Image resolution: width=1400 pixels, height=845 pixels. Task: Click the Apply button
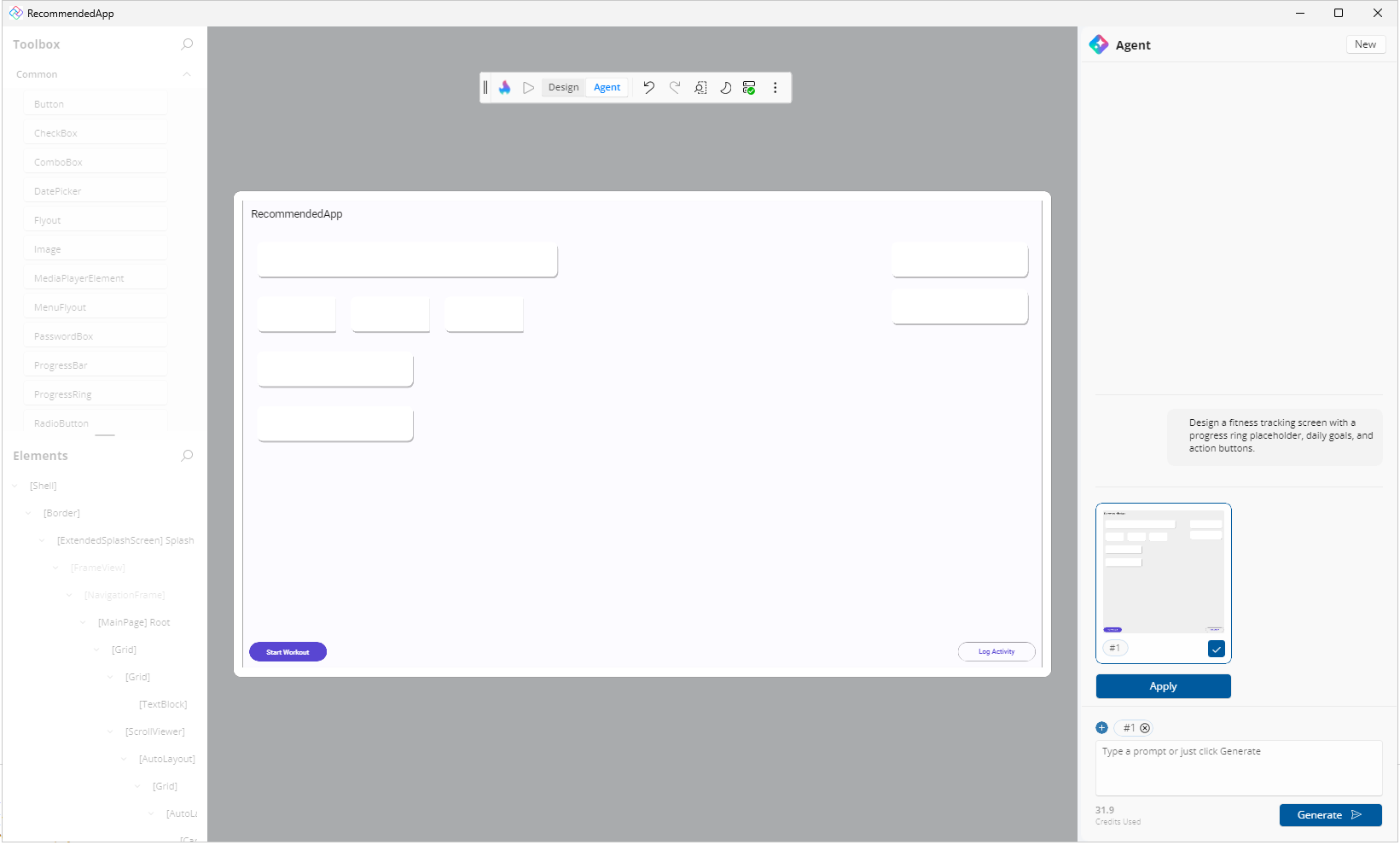point(1163,686)
